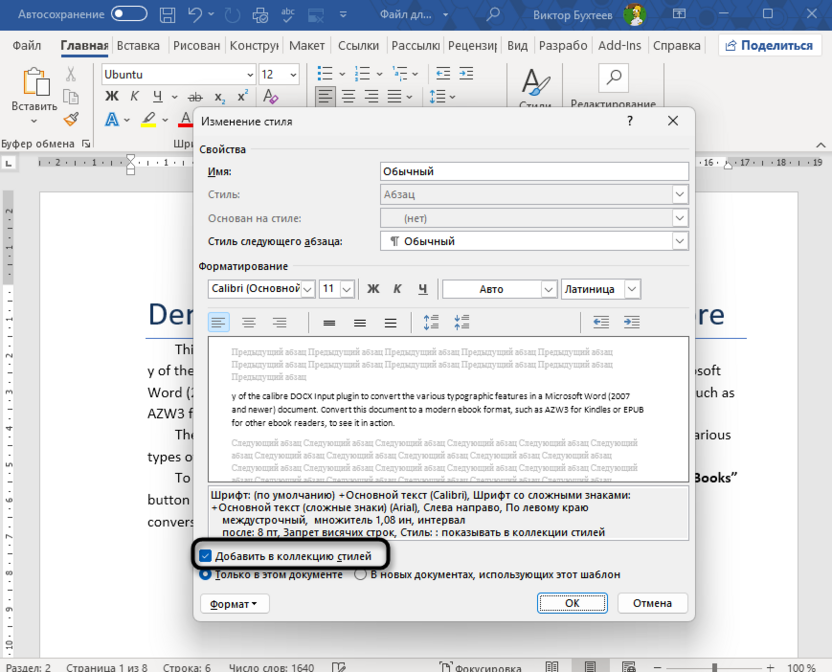Select center alignment in the style dialog
Image resolution: width=832 pixels, height=672 pixels.
point(249,322)
